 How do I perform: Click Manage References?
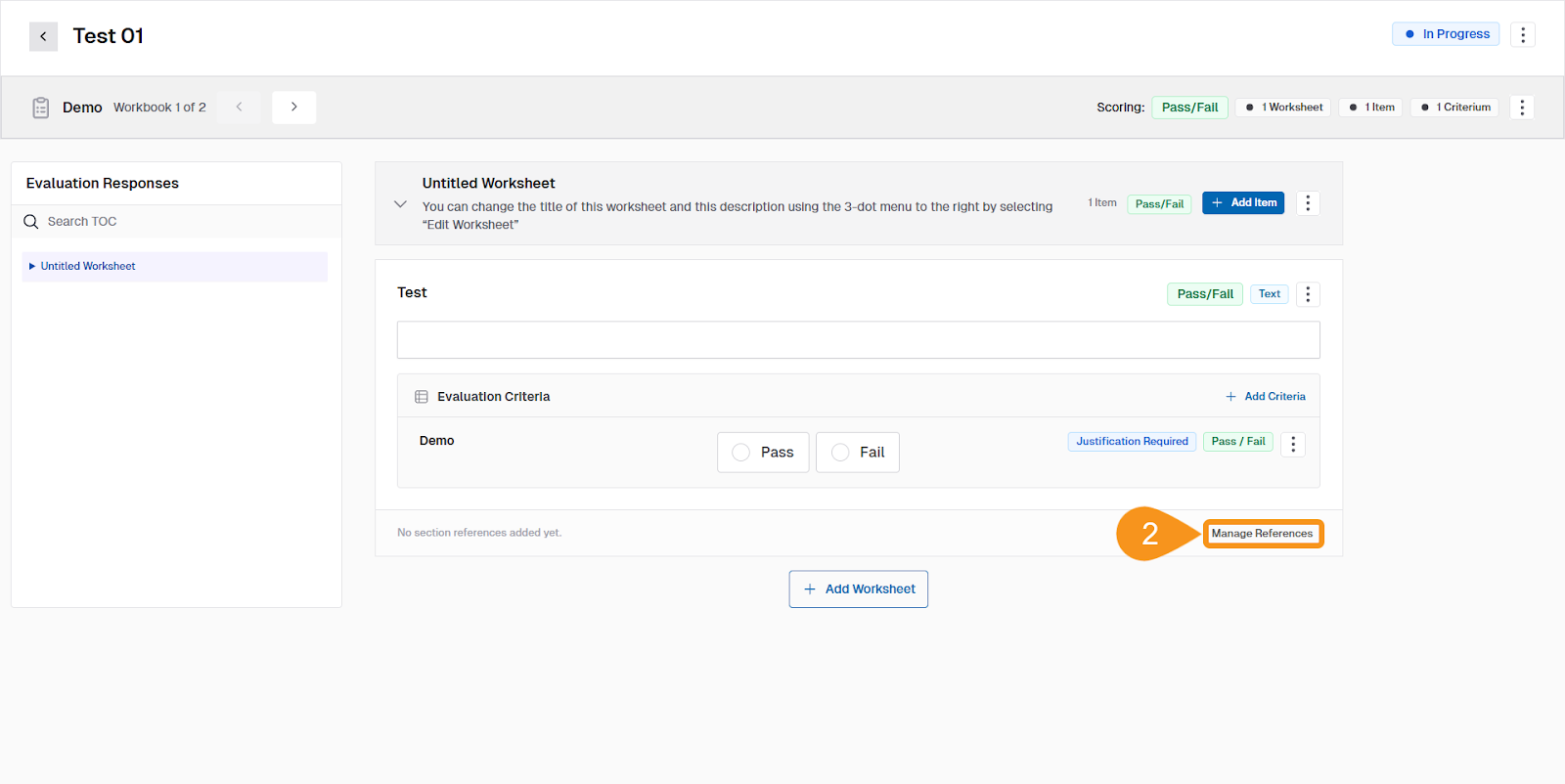(1262, 534)
